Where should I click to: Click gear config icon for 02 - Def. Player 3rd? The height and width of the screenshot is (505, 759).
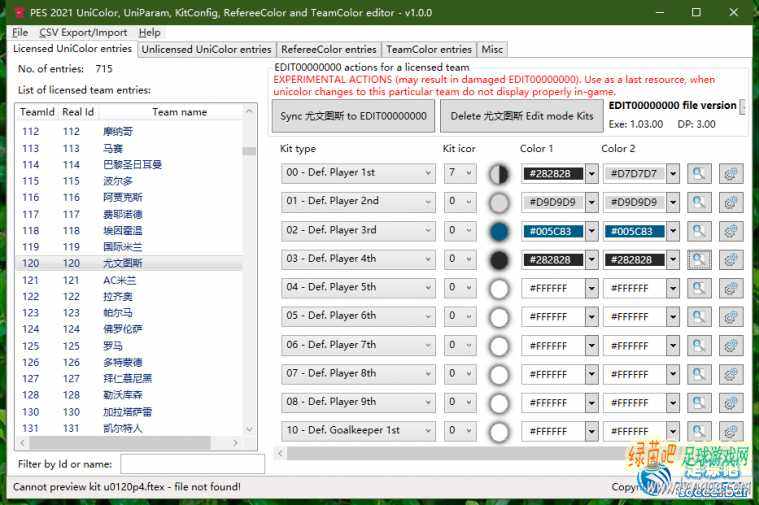(x=731, y=231)
